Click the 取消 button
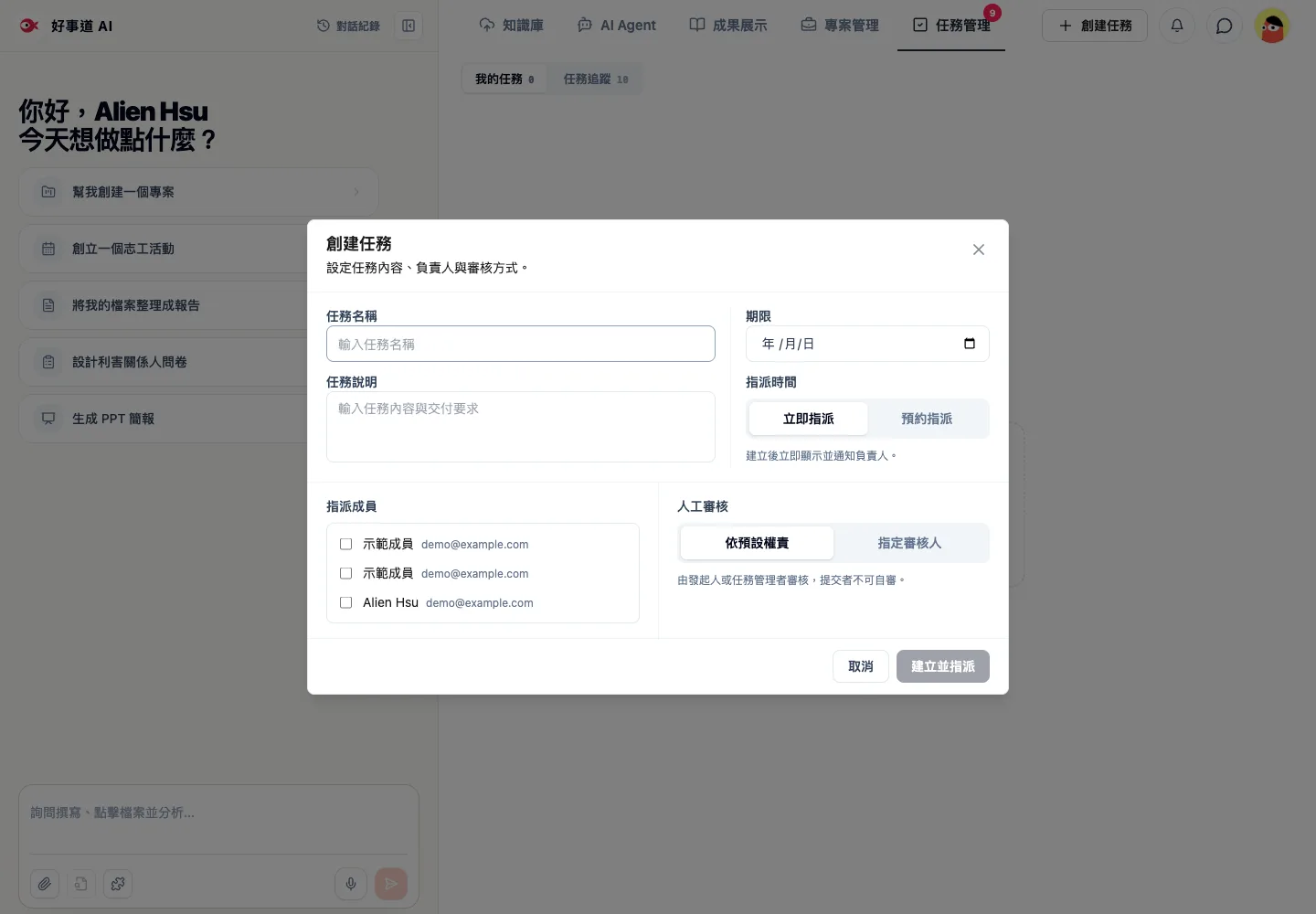The width and height of the screenshot is (1316, 914). 861,666
